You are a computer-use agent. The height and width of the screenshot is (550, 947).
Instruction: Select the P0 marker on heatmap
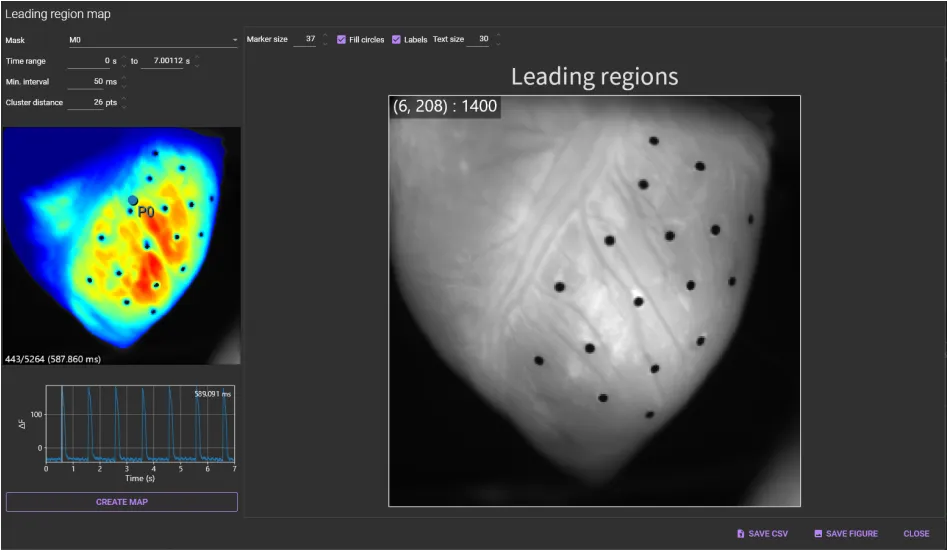coord(133,201)
